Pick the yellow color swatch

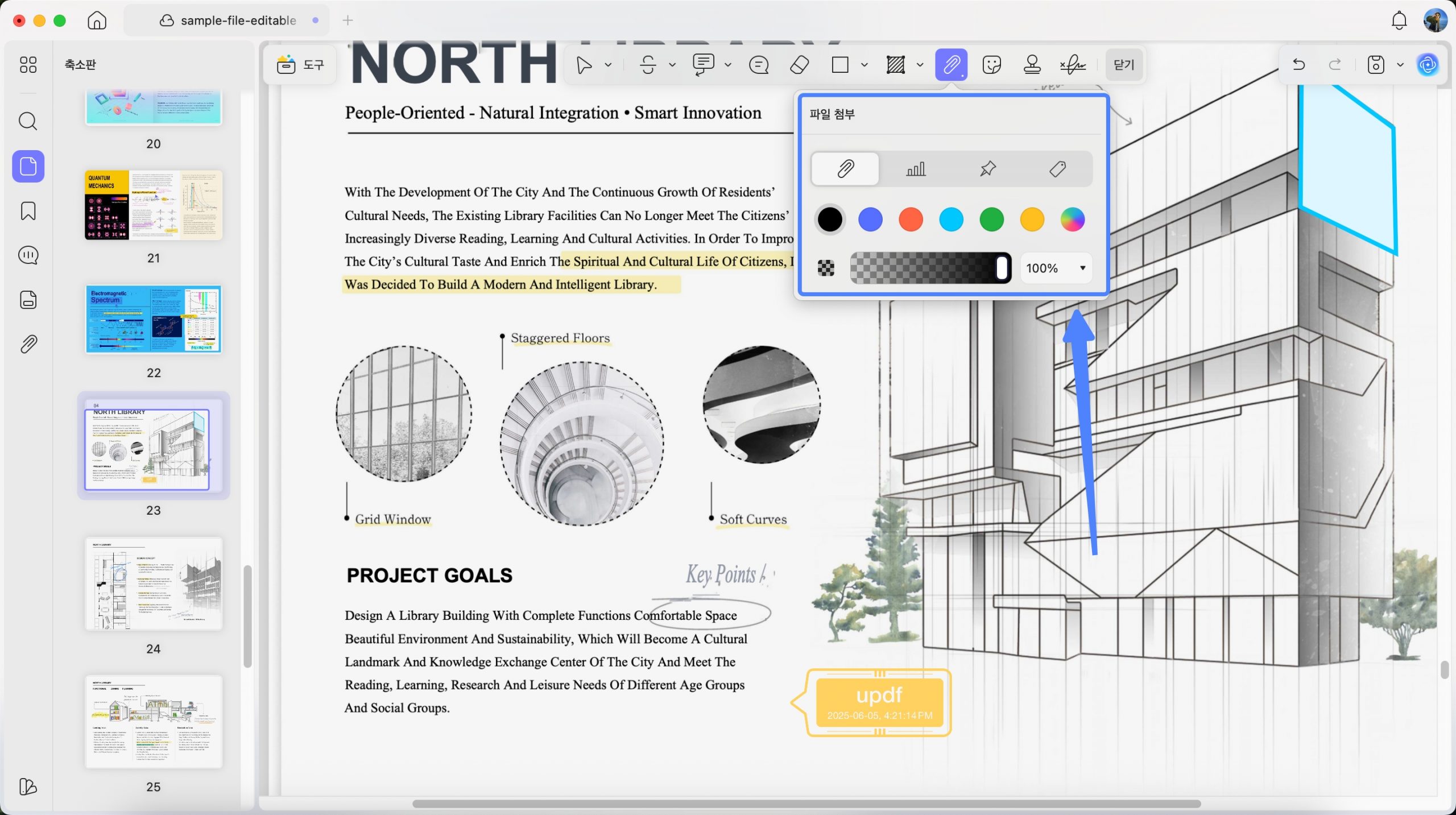coord(1032,220)
